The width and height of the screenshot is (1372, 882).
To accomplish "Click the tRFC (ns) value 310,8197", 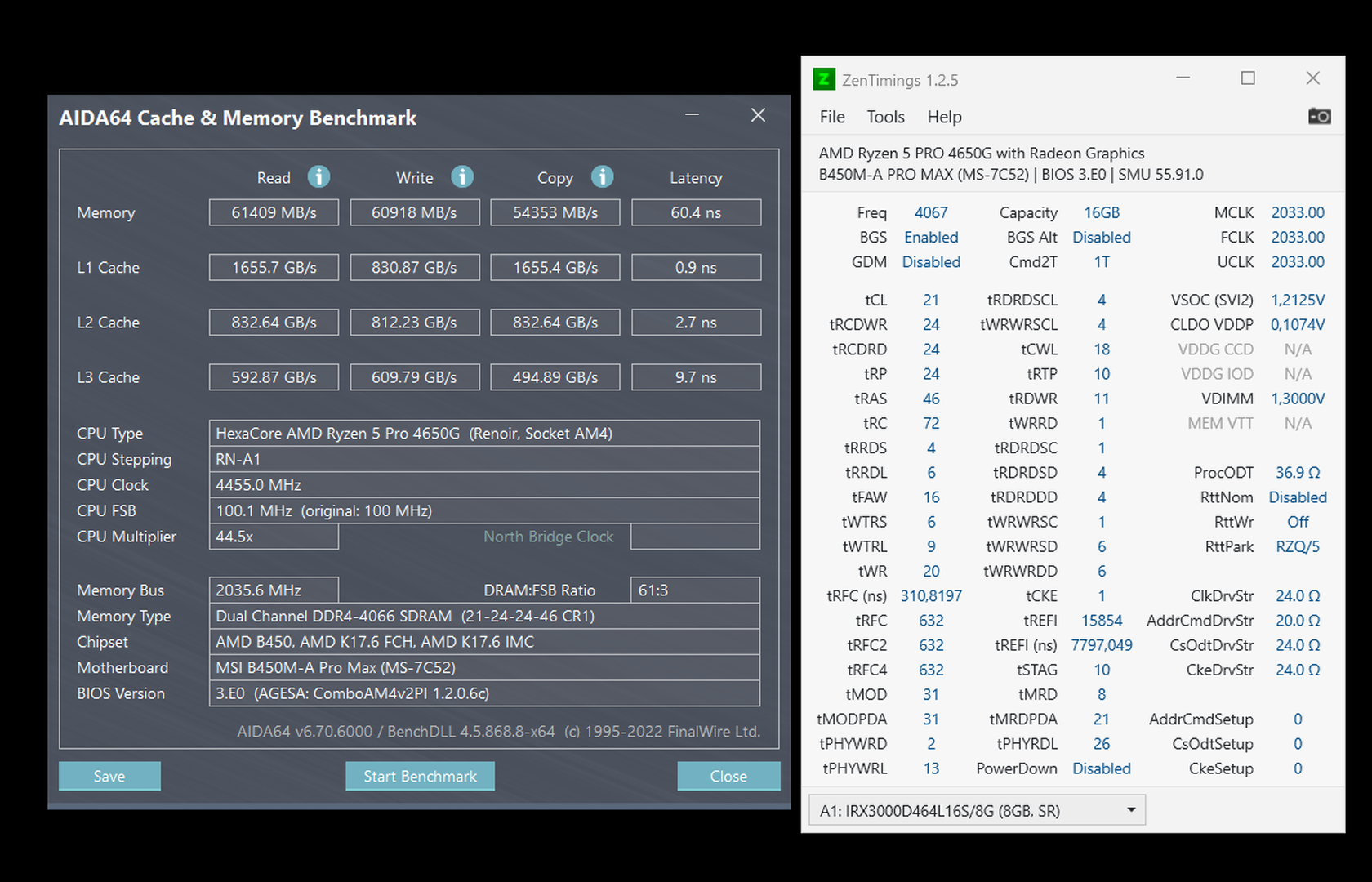I will pyautogui.click(x=931, y=595).
